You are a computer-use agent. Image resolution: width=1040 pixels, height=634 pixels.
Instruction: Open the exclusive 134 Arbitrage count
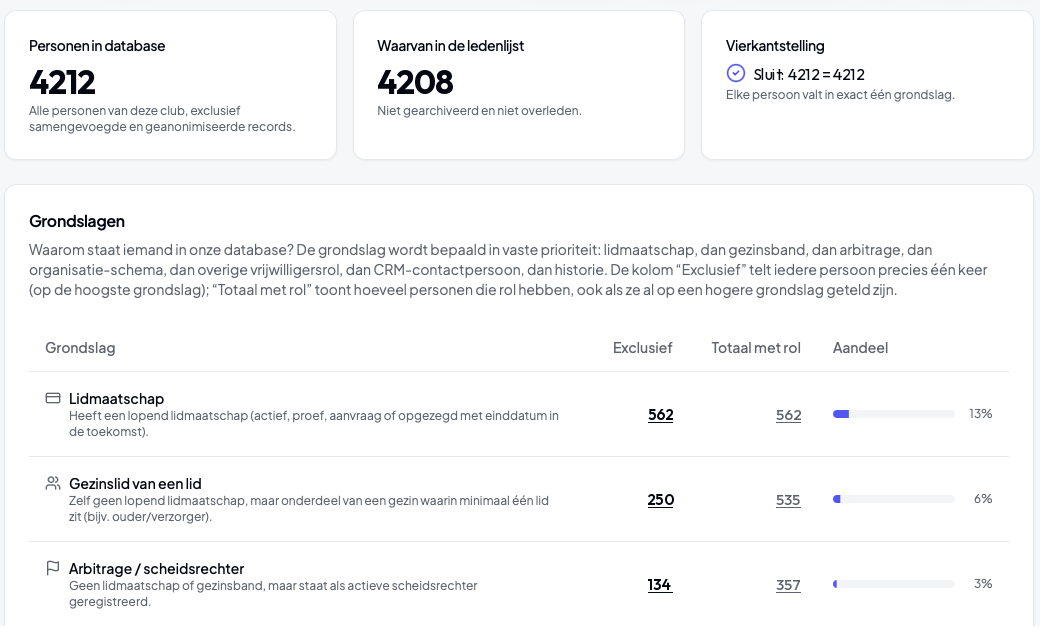click(x=659, y=585)
